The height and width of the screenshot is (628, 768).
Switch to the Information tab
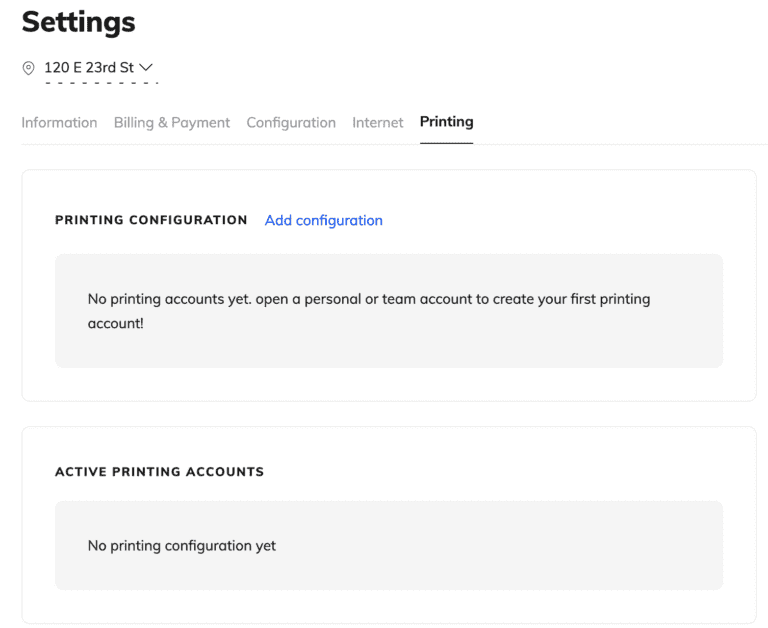59,122
